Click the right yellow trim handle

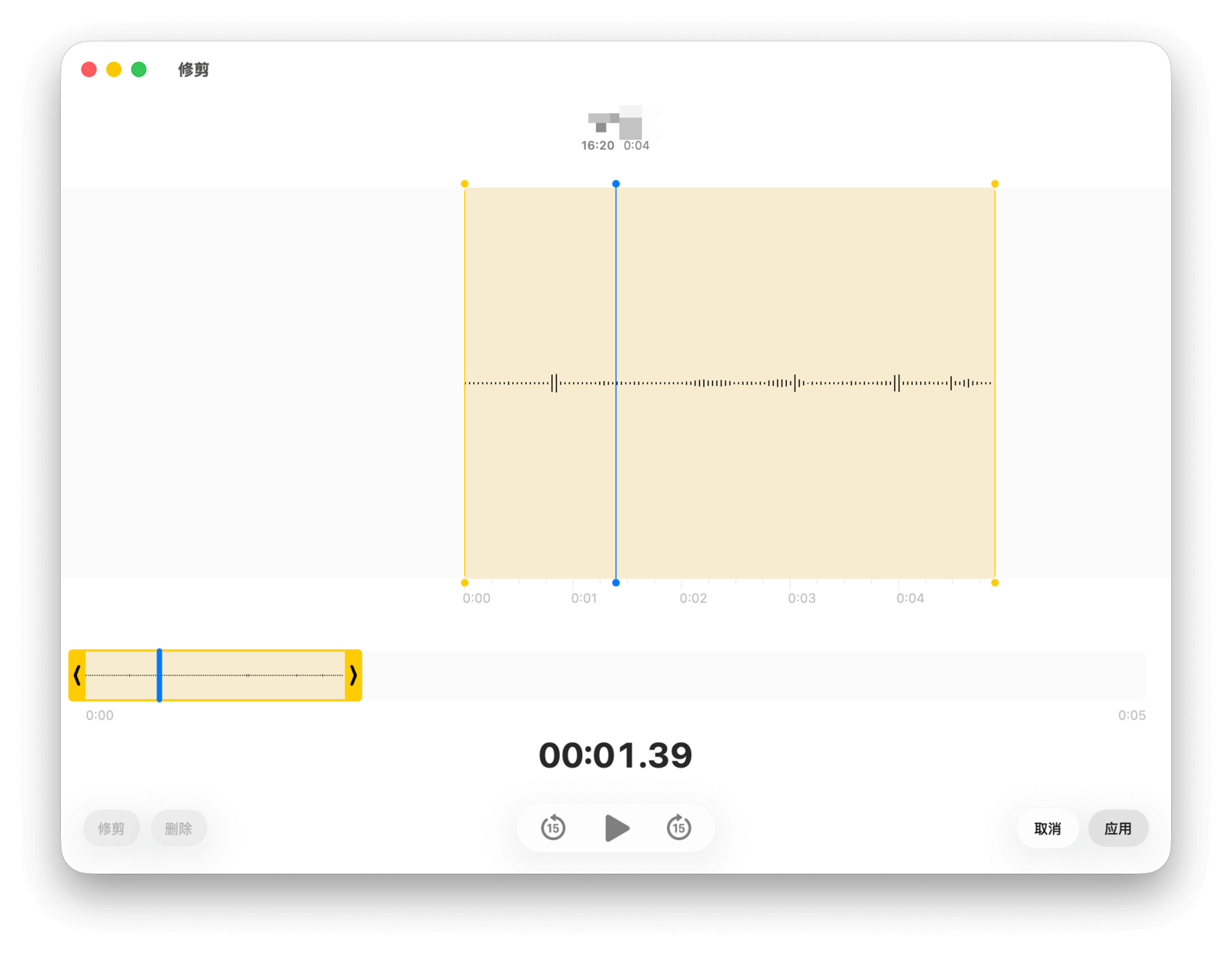pyautogui.click(x=353, y=675)
